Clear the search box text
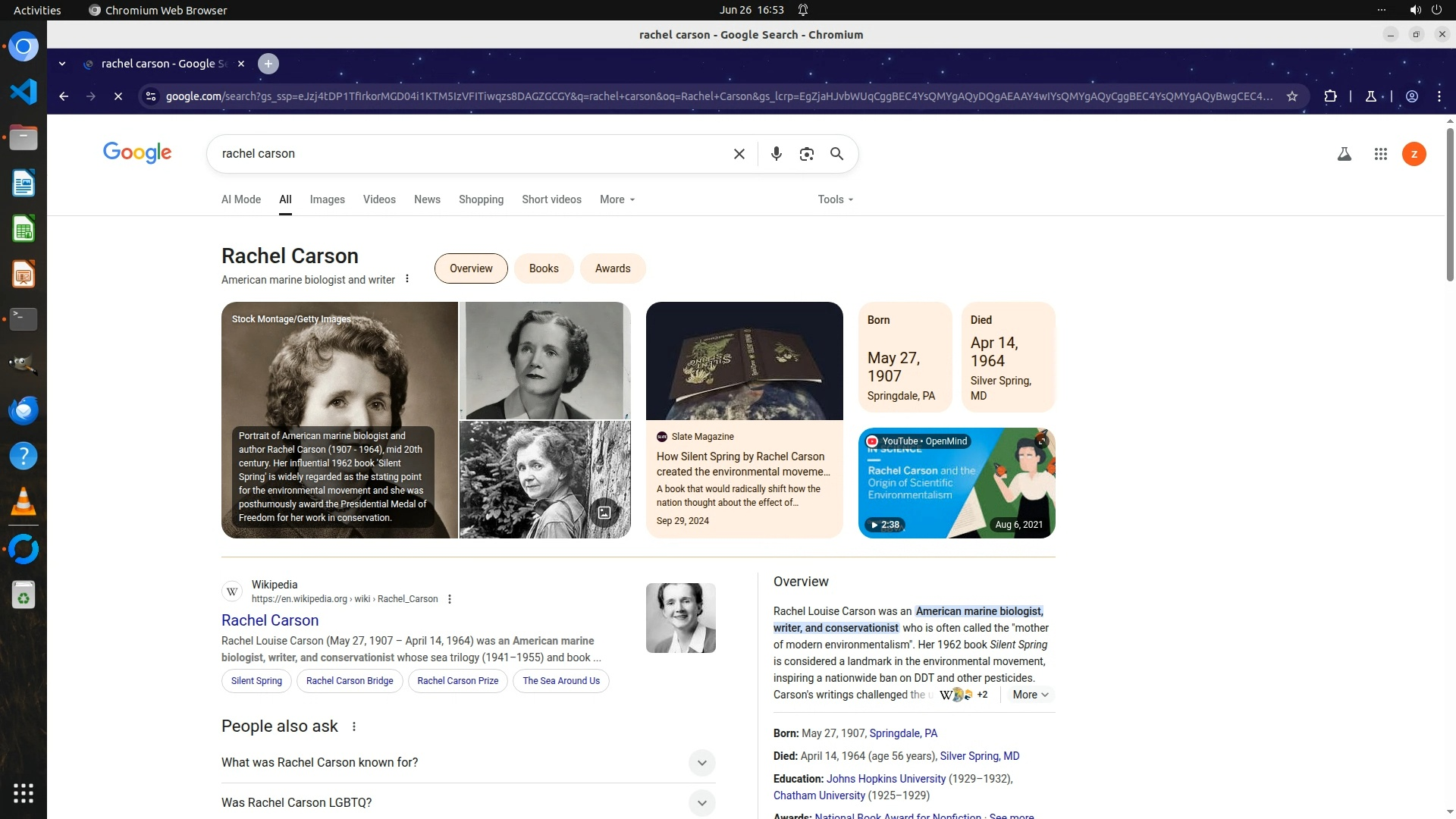Viewport: 1456px width, 819px height. (739, 154)
